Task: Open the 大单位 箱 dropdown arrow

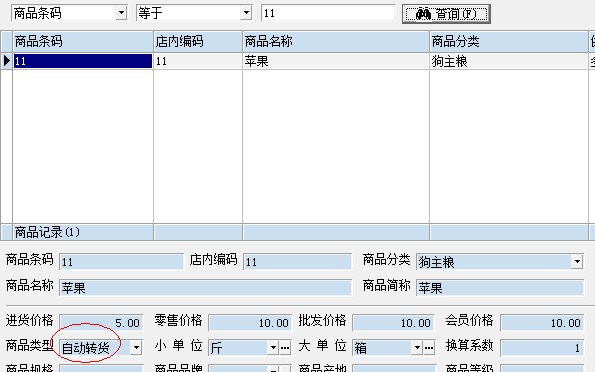Action: (417, 347)
